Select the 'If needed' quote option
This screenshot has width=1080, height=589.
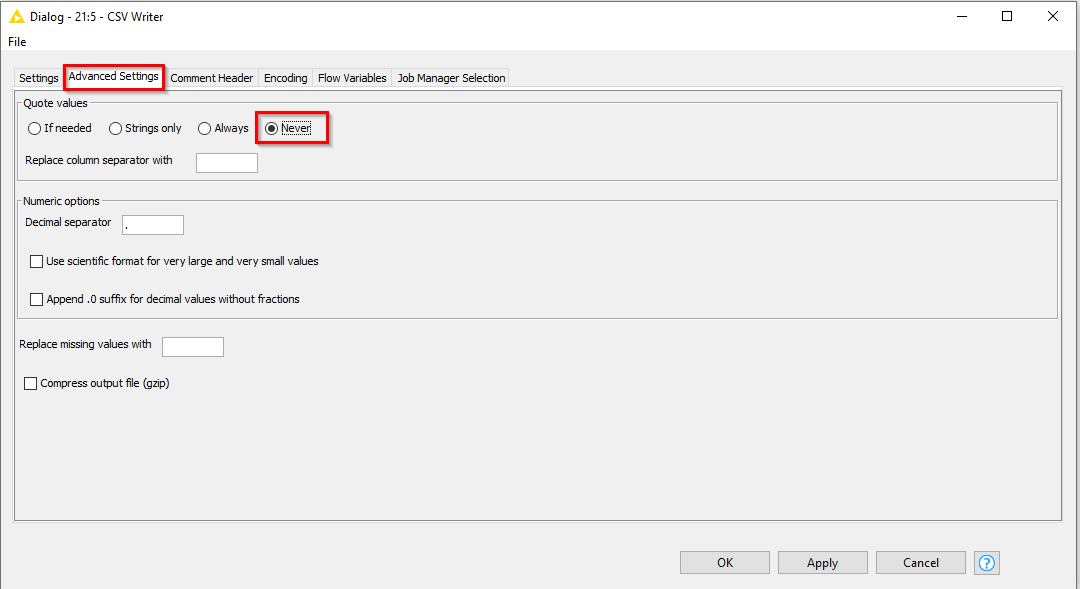(35, 128)
